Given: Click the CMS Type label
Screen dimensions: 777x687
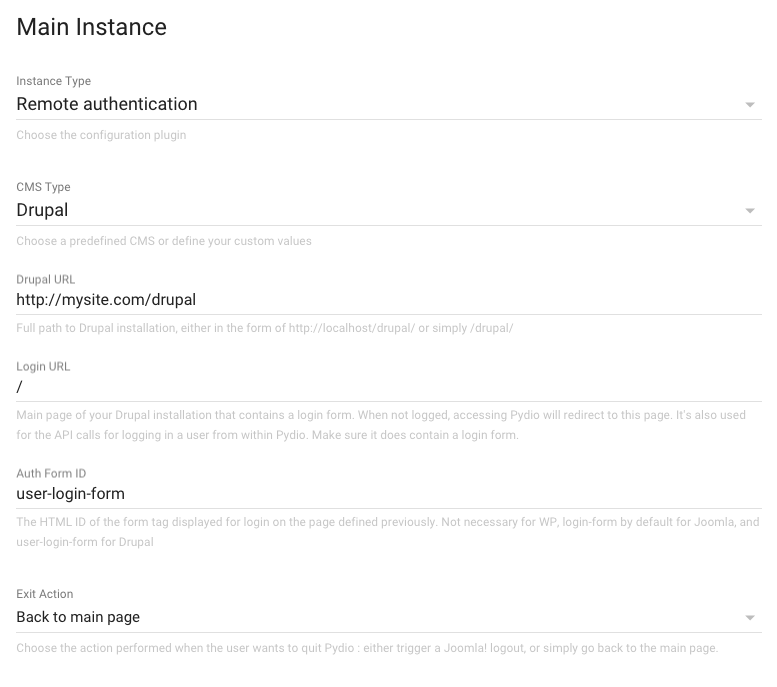Looking at the screenshot, I should (x=43, y=187).
